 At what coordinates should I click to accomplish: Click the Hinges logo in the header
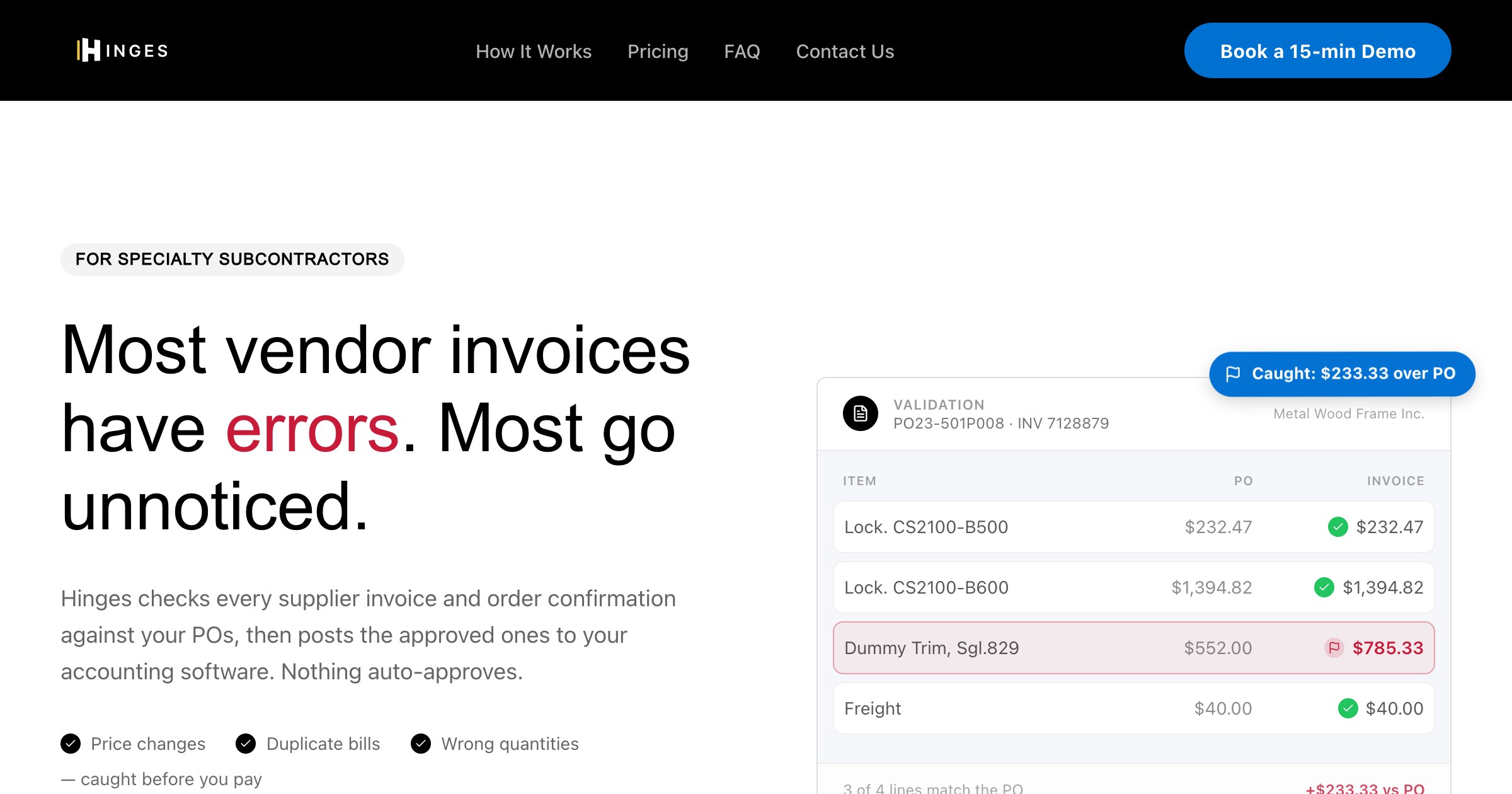122,50
